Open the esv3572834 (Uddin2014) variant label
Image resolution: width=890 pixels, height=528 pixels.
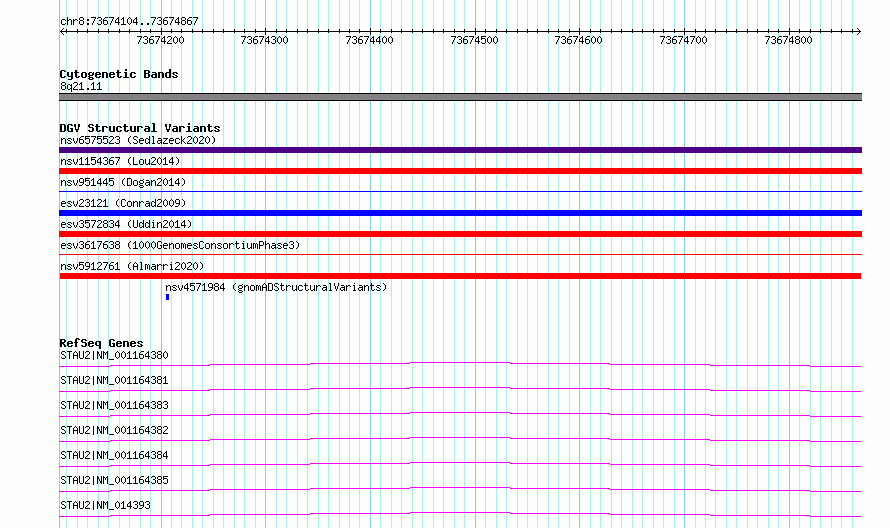pyautogui.click(x=126, y=224)
